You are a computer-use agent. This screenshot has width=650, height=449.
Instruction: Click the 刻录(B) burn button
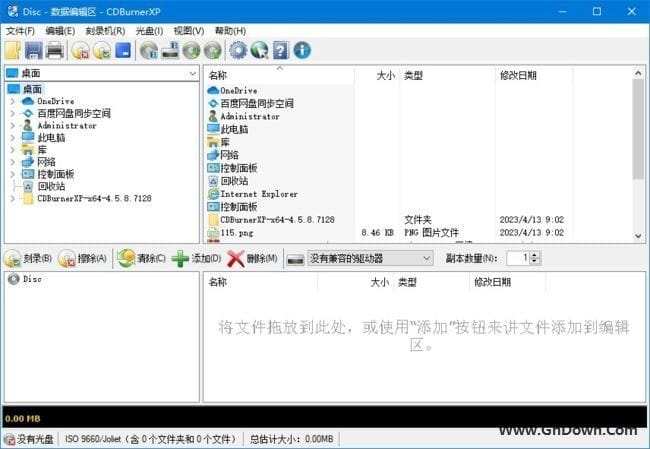click(28, 258)
